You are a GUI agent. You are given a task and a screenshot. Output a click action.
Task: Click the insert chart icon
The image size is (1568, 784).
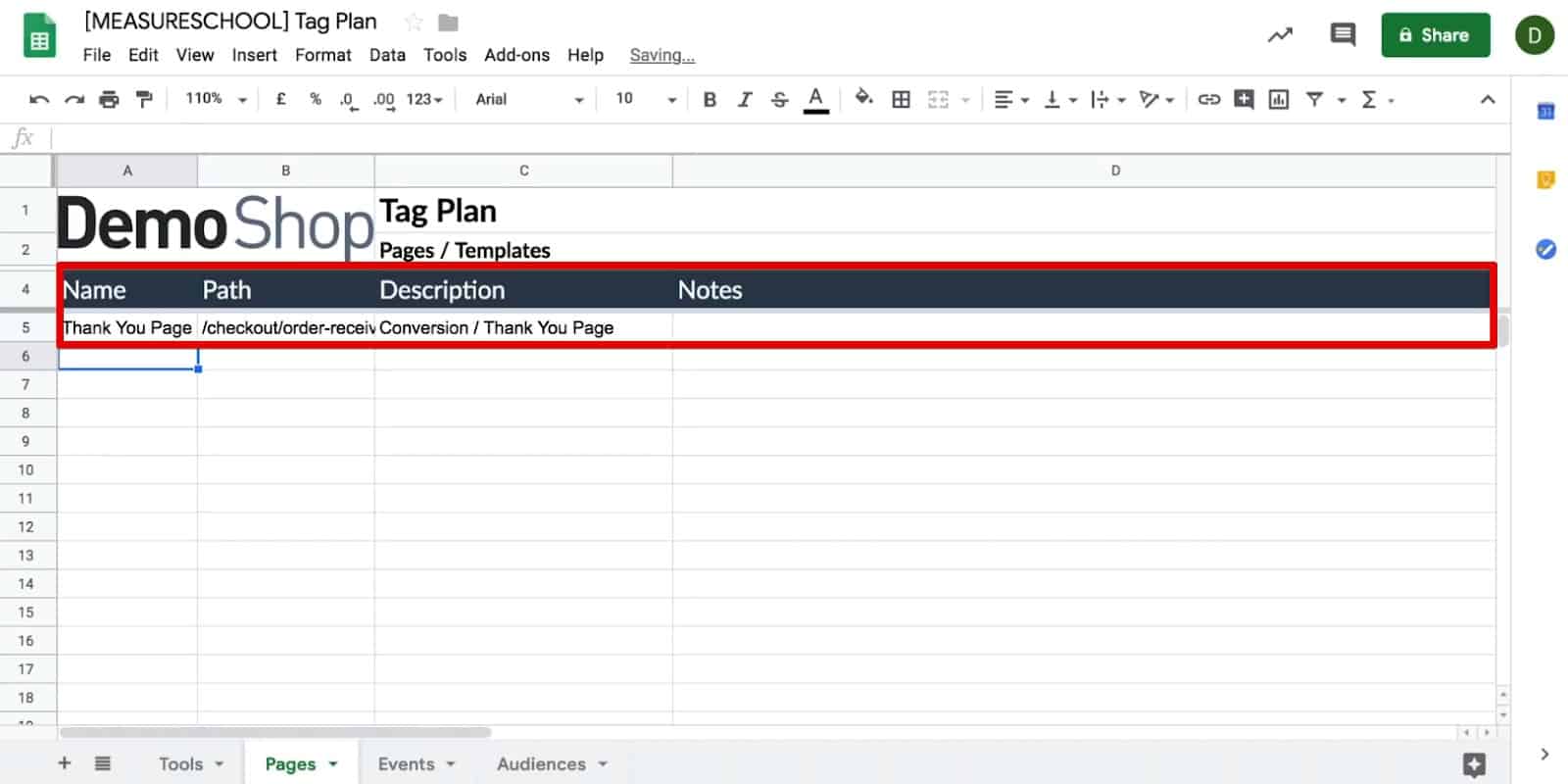[x=1278, y=99]
